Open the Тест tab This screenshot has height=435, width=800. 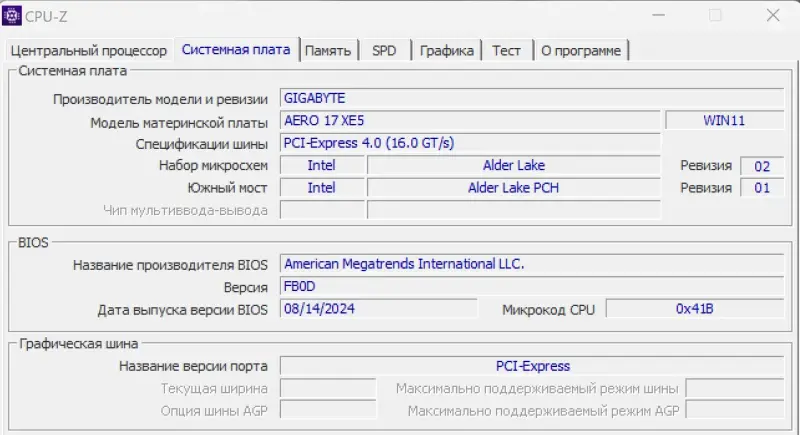(506, 51)
